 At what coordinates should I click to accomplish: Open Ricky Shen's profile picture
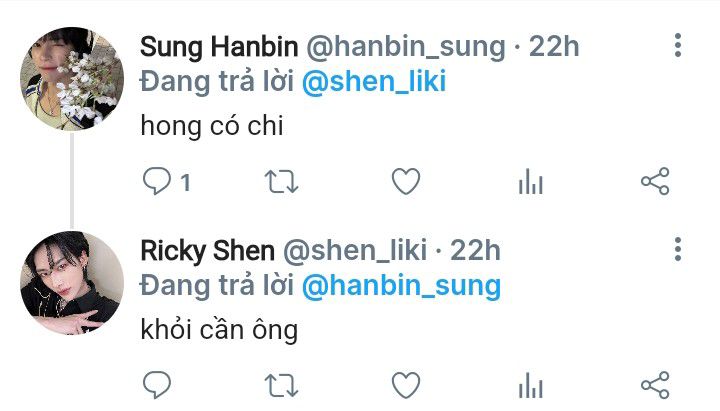(72, 282)
